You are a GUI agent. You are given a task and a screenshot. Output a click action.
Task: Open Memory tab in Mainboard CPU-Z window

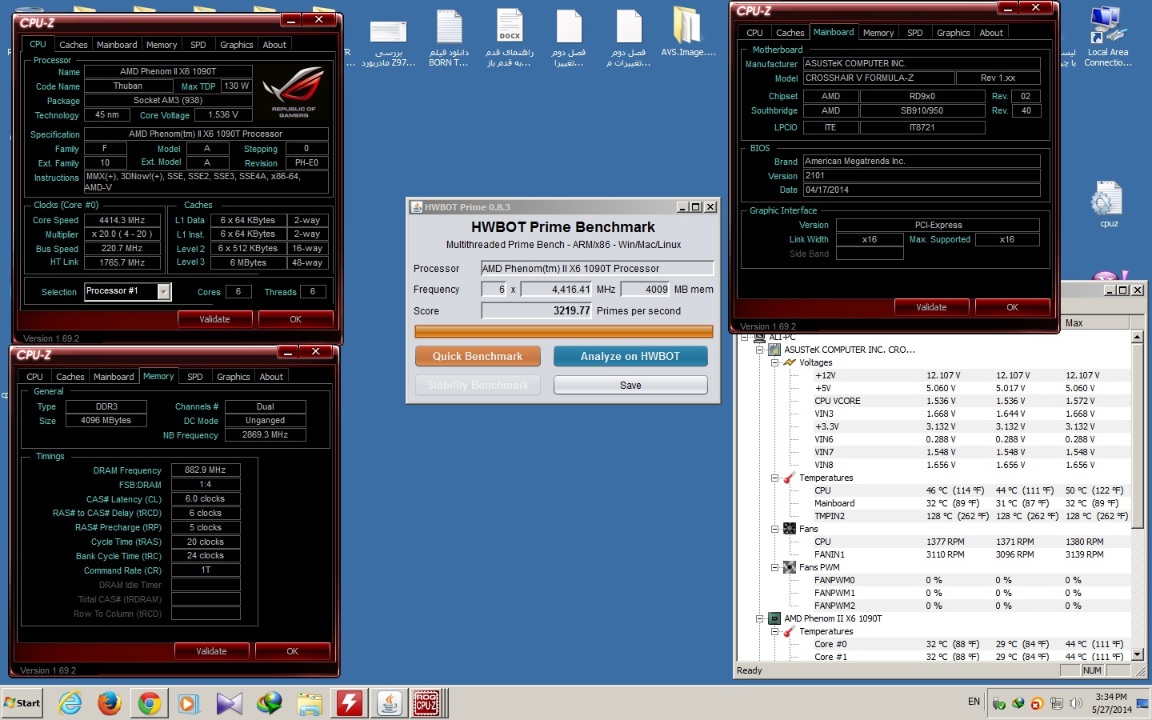point(878,33)
